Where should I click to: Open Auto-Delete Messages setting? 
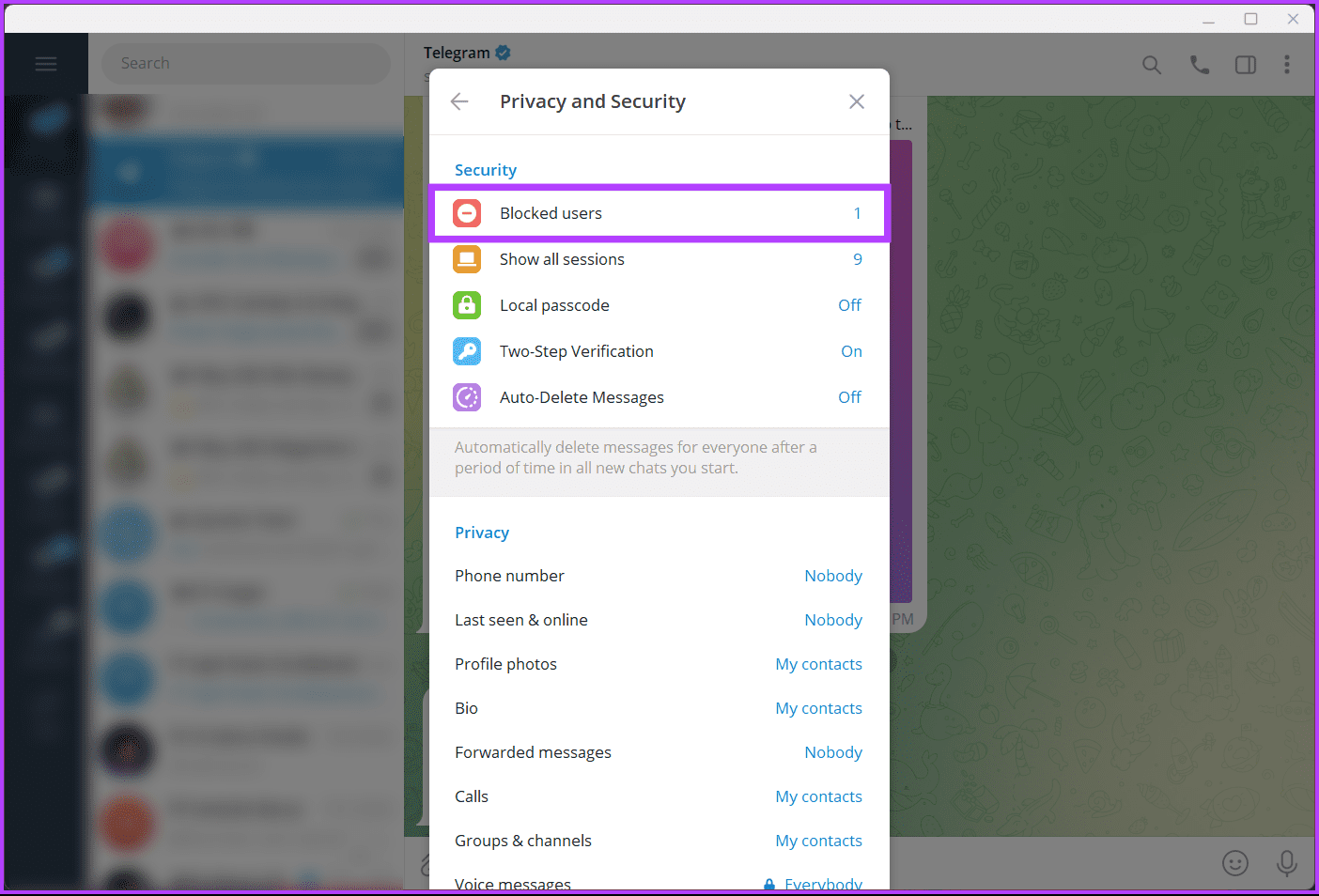click(x=659, y=397)
